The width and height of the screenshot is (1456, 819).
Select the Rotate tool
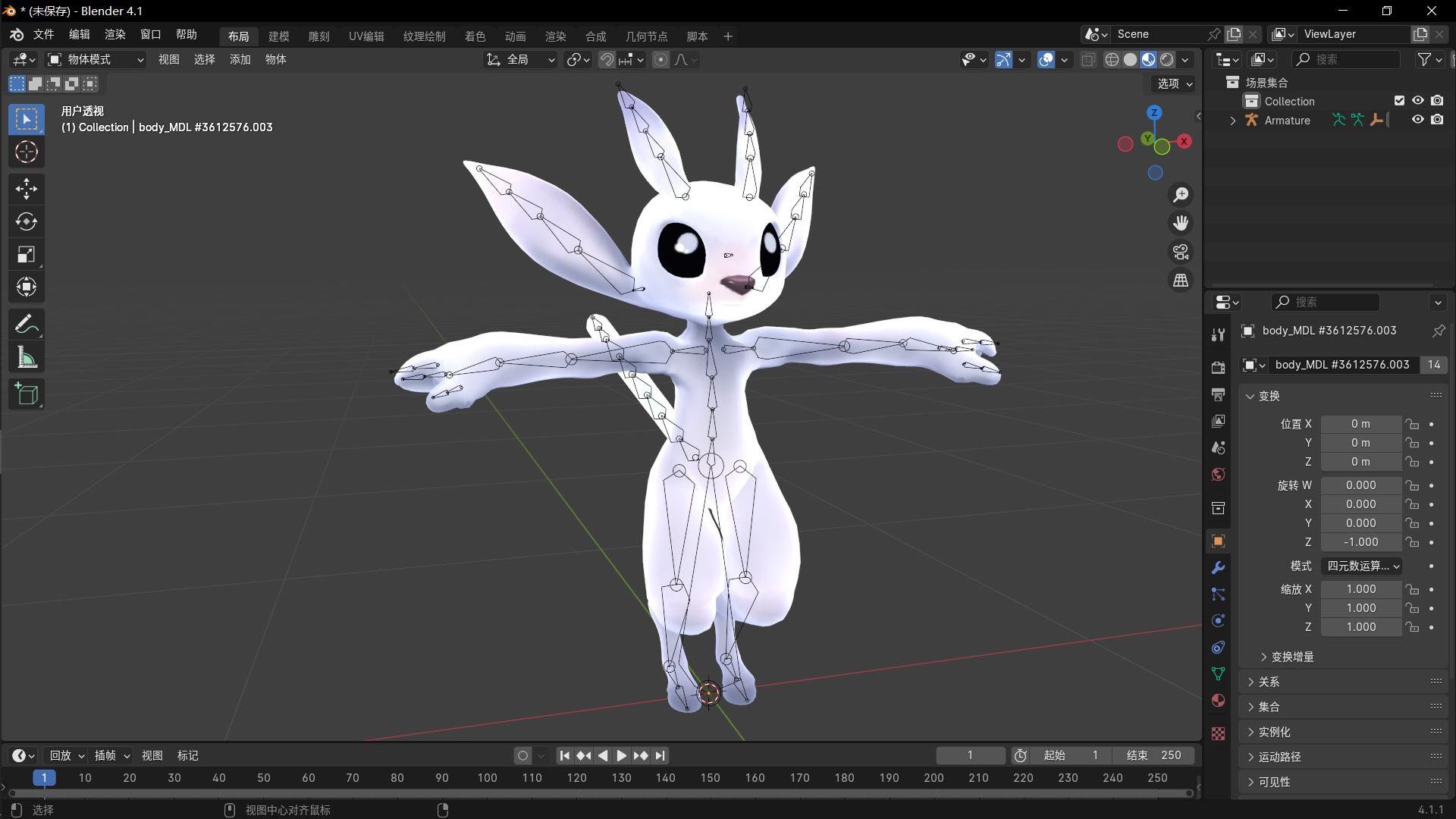pos(27,221)
